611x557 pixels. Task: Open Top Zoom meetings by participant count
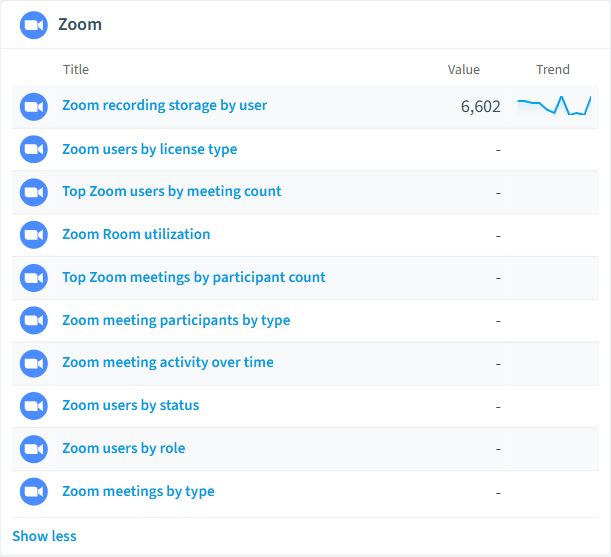[x=194, y=277]
